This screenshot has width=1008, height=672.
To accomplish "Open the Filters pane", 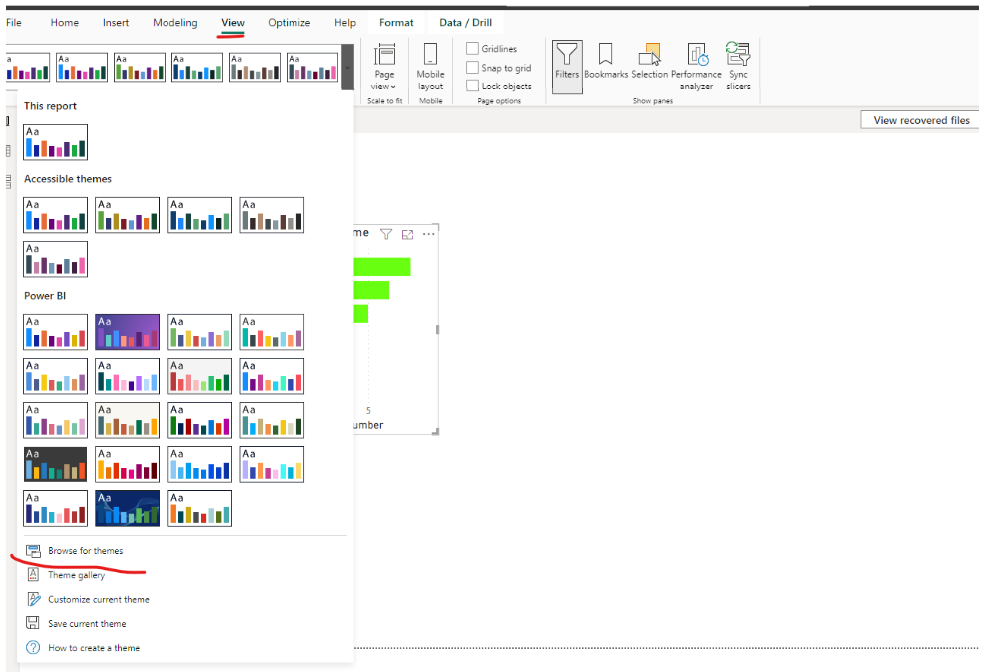I will click(567, 66).
